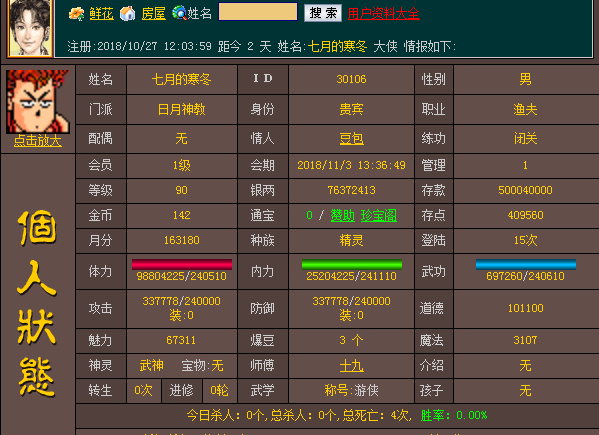Viewport: 599px width, 435px height.
Task: Open the 房屋 link
Action: (x=154, y=14)
